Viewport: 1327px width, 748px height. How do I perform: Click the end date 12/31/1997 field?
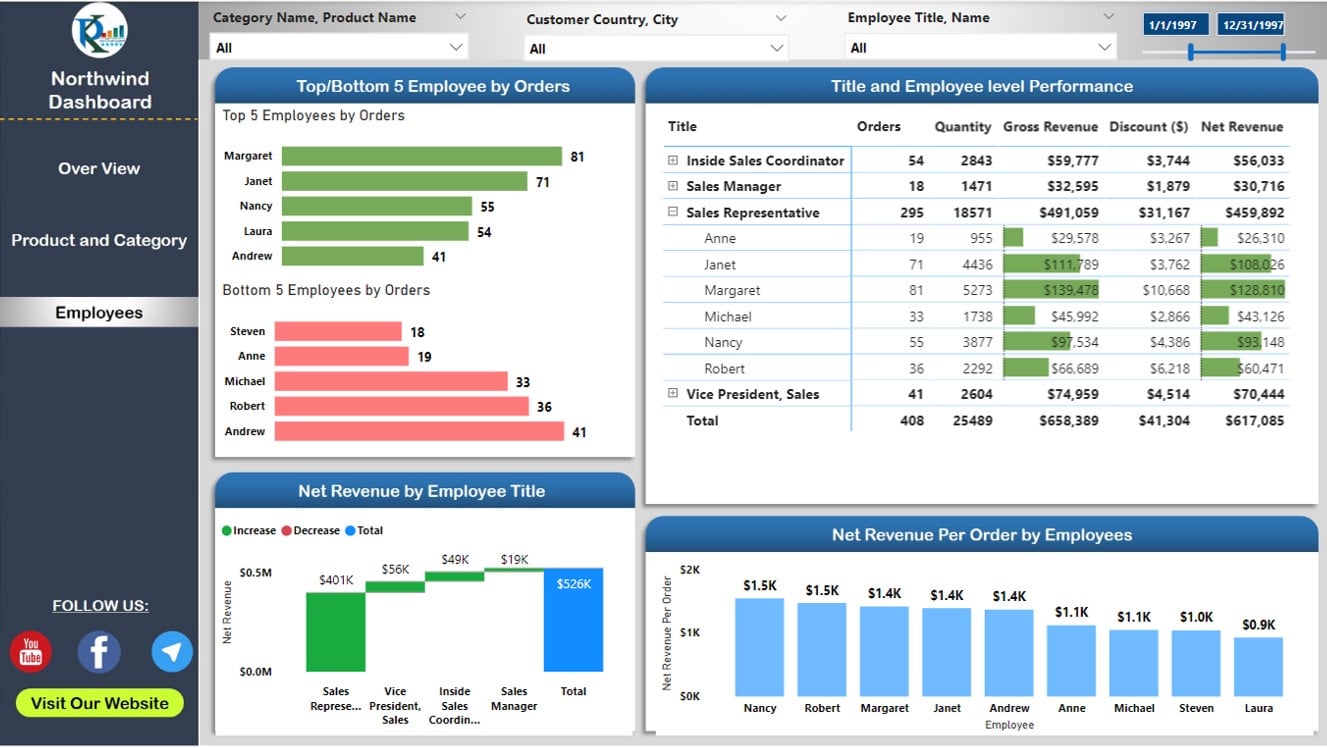click(1252, 25)
